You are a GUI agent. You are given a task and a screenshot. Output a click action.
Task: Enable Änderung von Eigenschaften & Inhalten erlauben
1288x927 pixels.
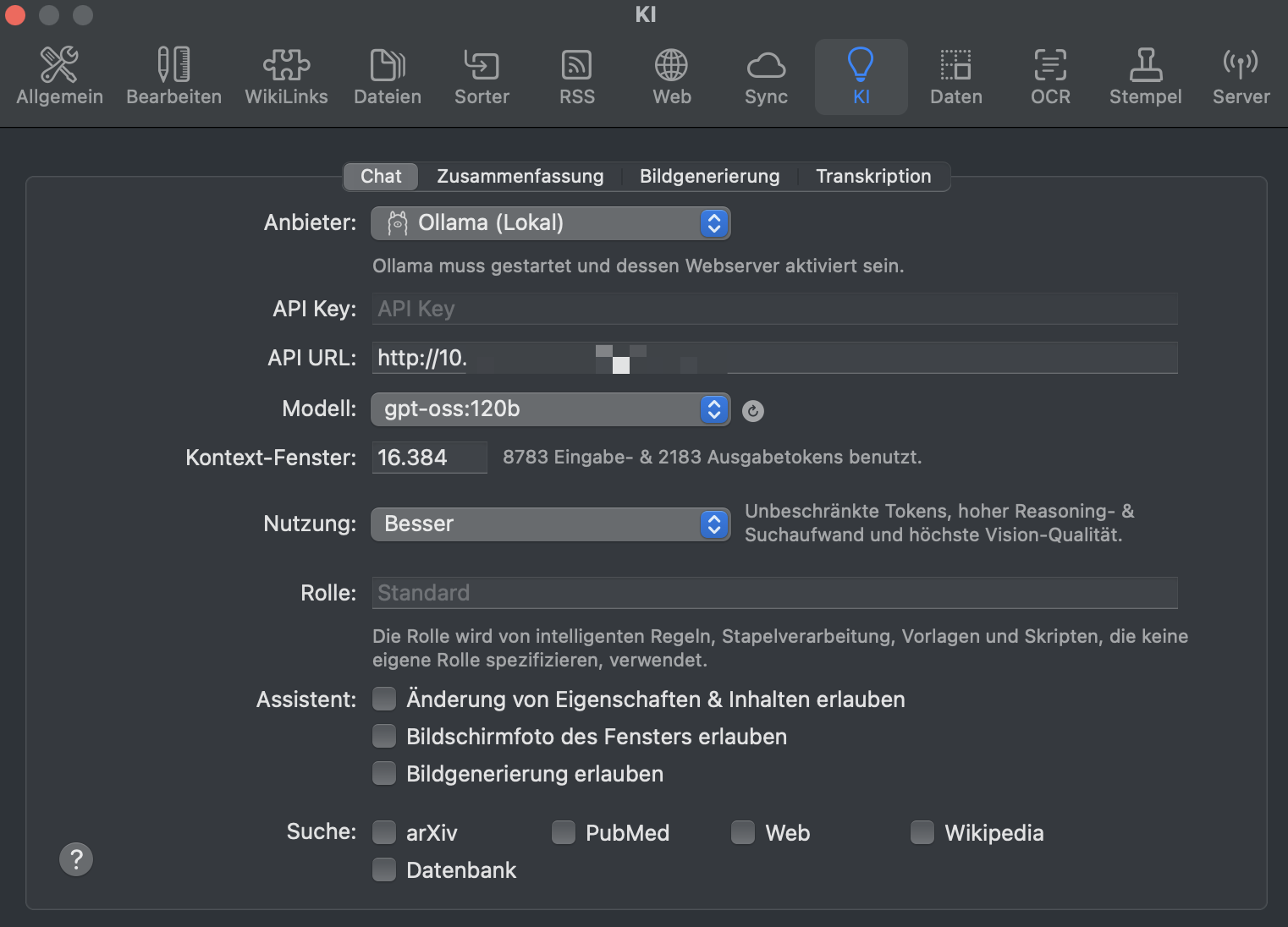click(x=384, y=699)
